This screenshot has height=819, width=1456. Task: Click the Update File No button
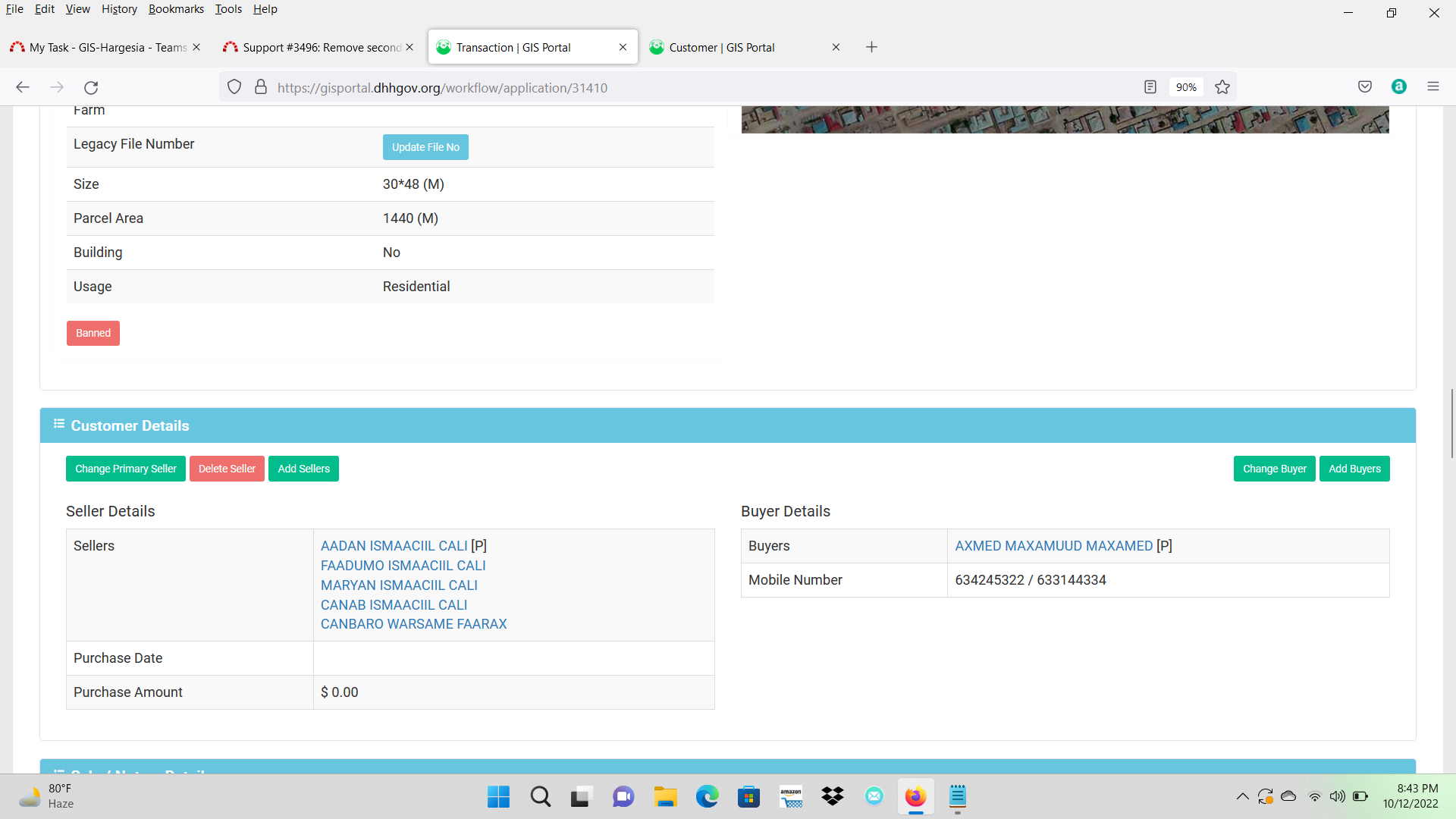425,147
